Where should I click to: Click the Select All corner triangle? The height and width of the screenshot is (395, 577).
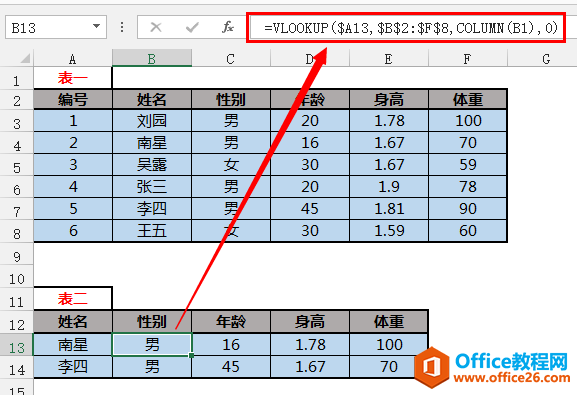[x=25, y=58]
